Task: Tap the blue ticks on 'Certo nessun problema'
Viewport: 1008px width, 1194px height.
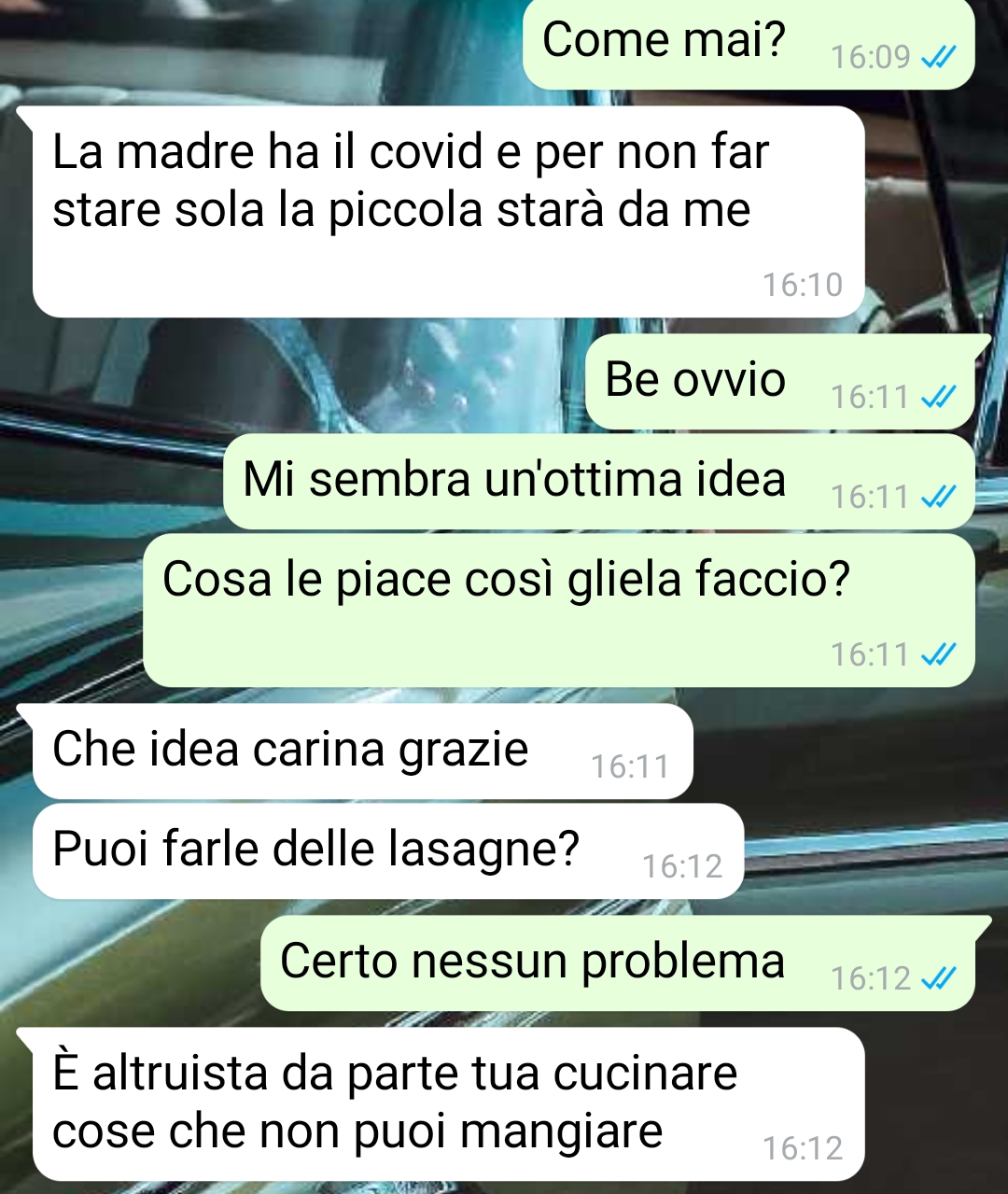Action: pyautogui.click(x=938, y=978)
